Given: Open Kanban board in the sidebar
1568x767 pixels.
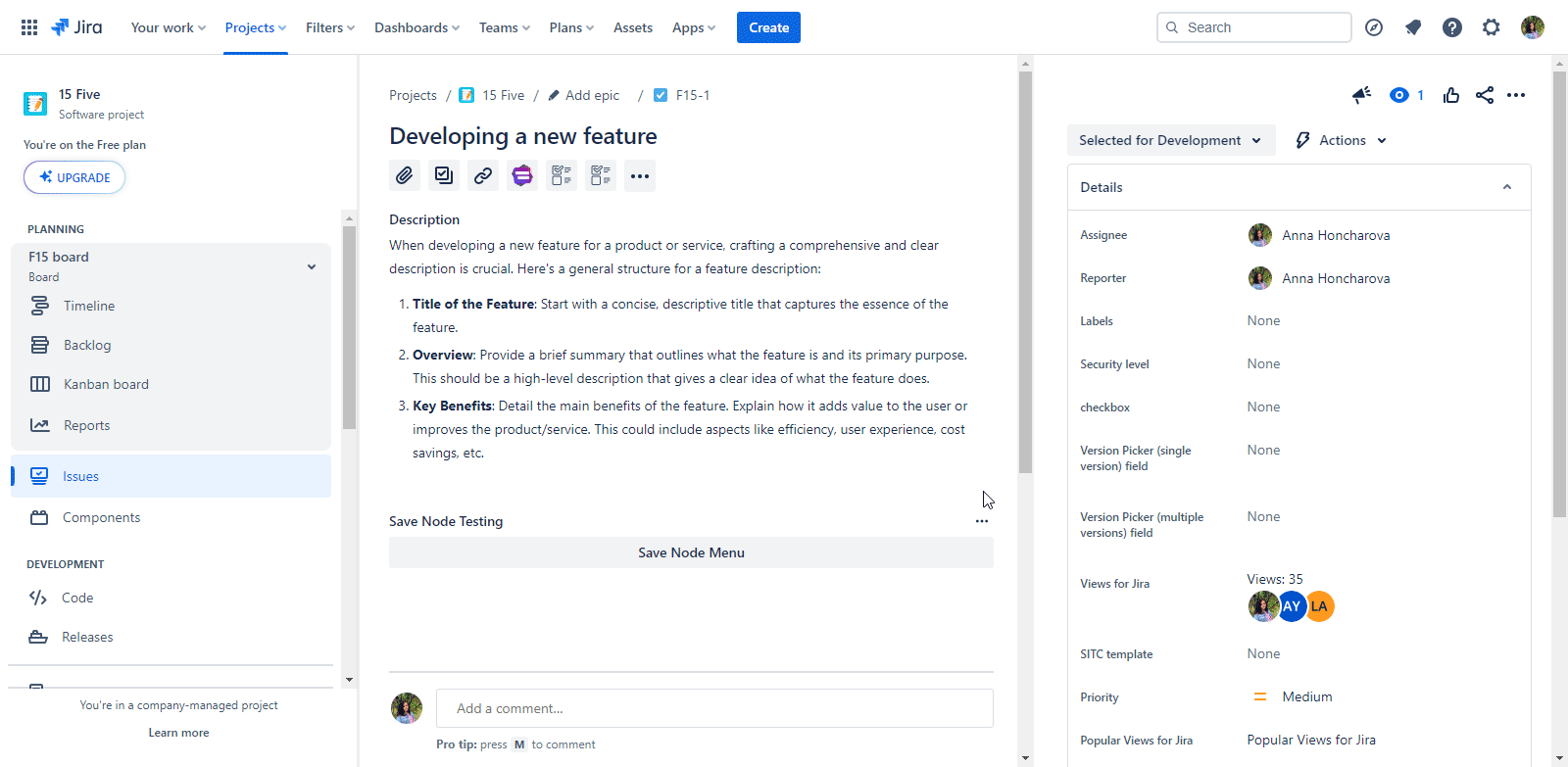Looking at the screenshot, I should (106, 384).
